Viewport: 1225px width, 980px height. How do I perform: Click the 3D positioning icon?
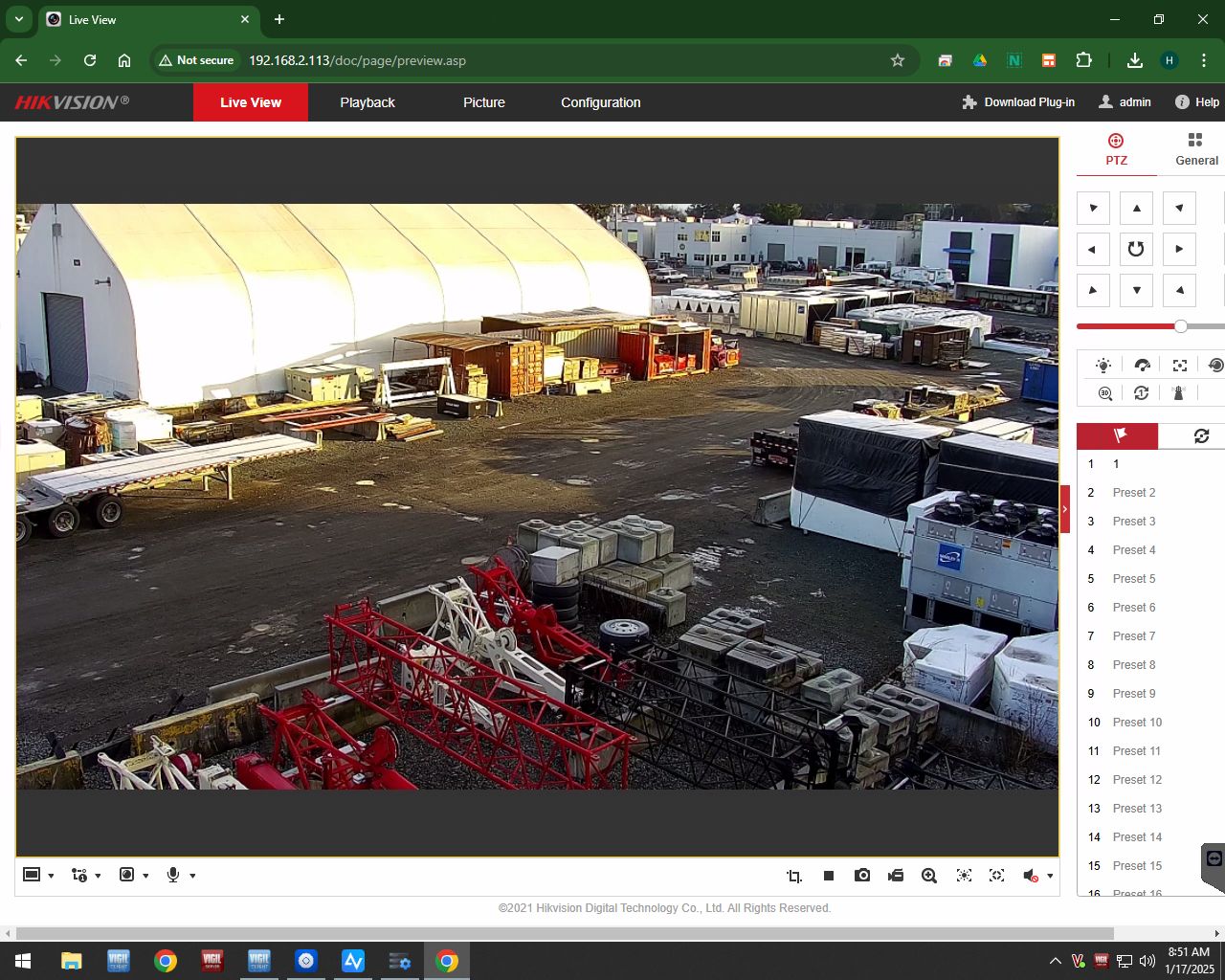point(1105,393)
